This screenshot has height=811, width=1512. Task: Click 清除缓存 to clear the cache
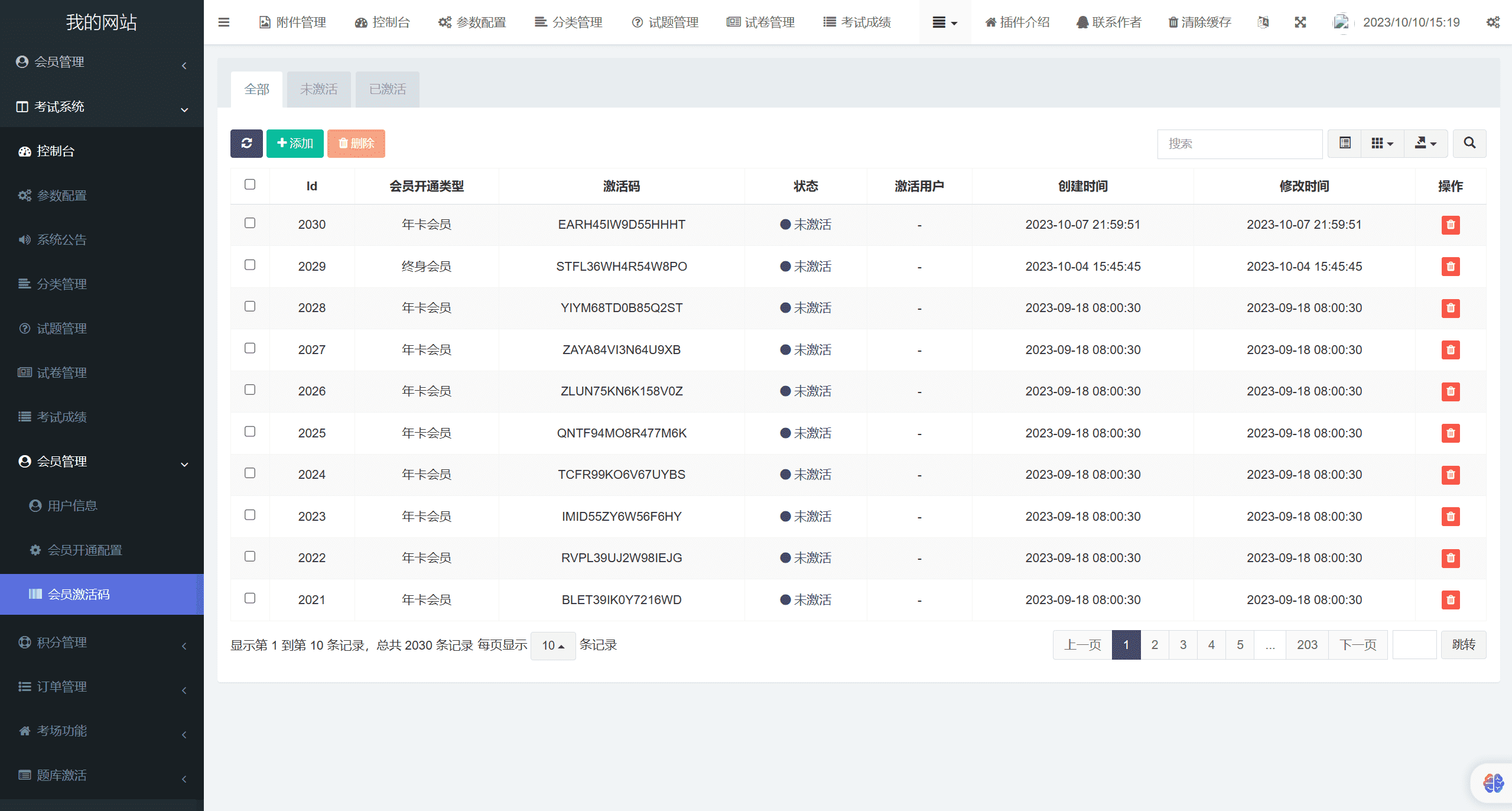1198,22
